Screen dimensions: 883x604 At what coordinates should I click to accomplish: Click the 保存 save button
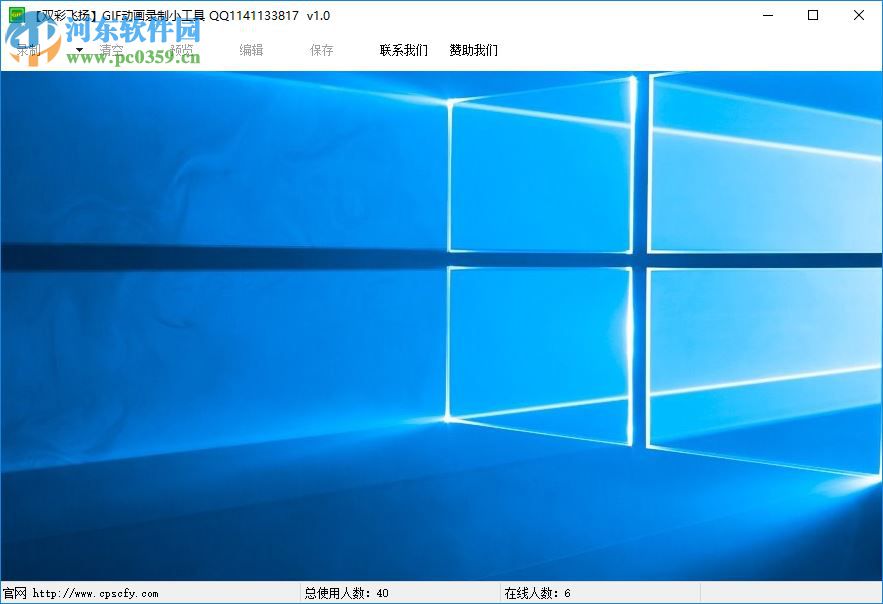pos(322,50)
